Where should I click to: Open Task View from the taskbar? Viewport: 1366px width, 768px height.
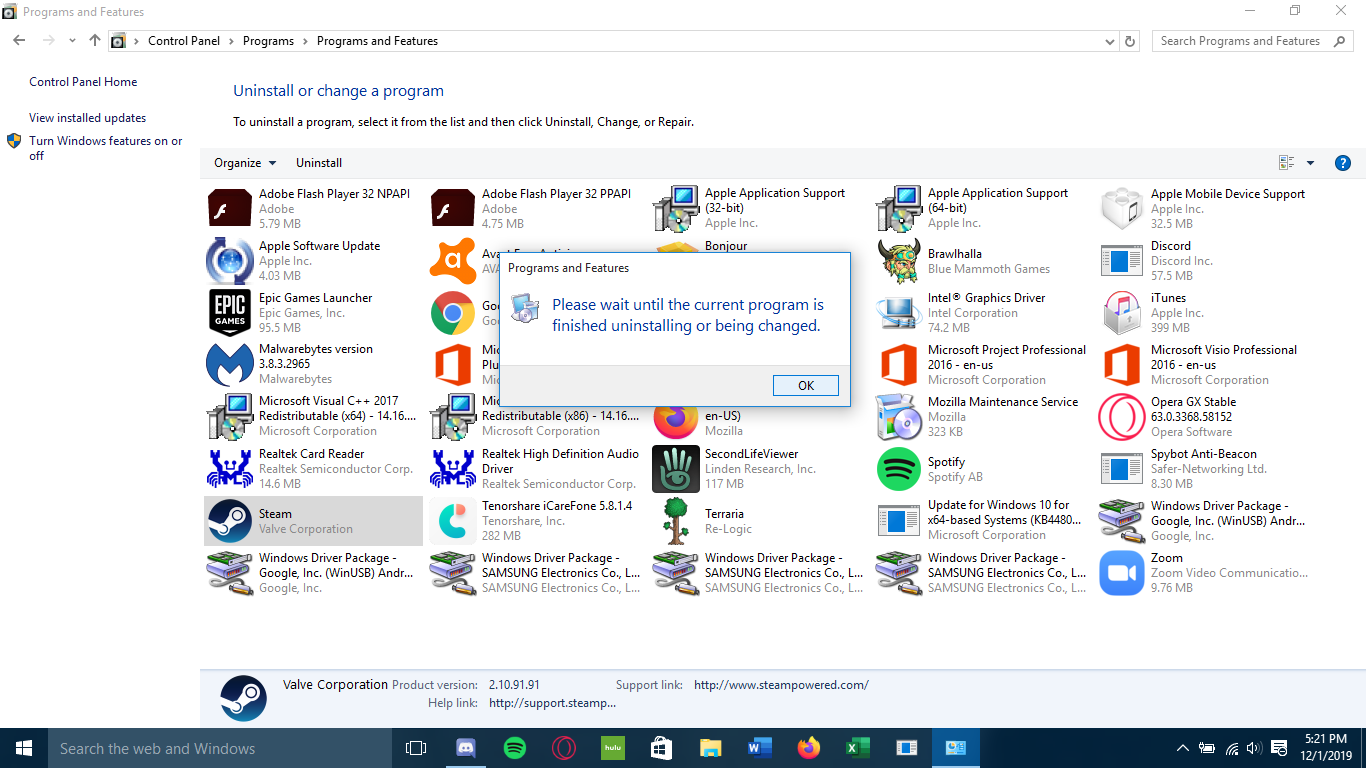pyautogui.click(x=416, y=748)
